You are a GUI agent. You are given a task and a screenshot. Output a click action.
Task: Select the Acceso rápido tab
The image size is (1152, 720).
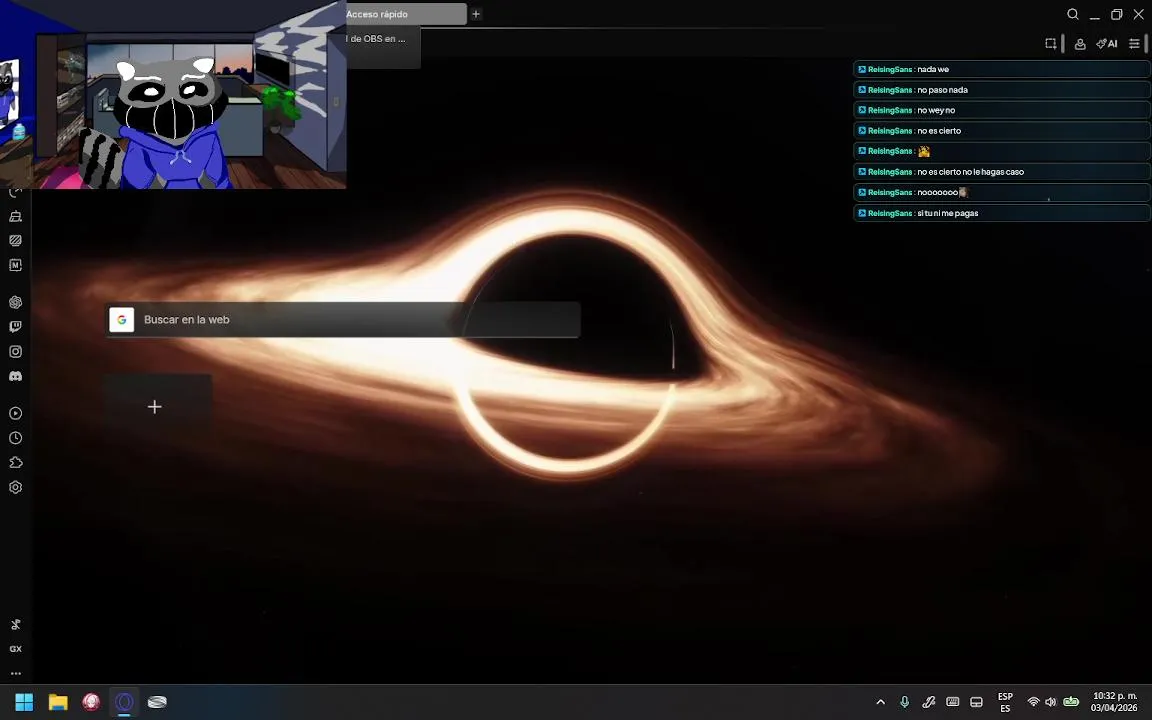pyautogui.click(x=406, y=14)
